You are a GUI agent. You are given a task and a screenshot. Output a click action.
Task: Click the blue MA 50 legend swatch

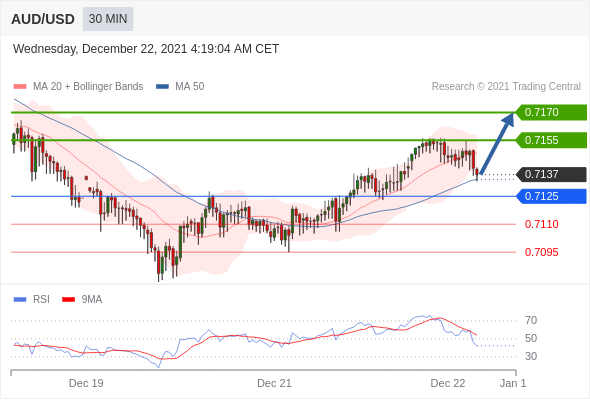pos(163,87)
